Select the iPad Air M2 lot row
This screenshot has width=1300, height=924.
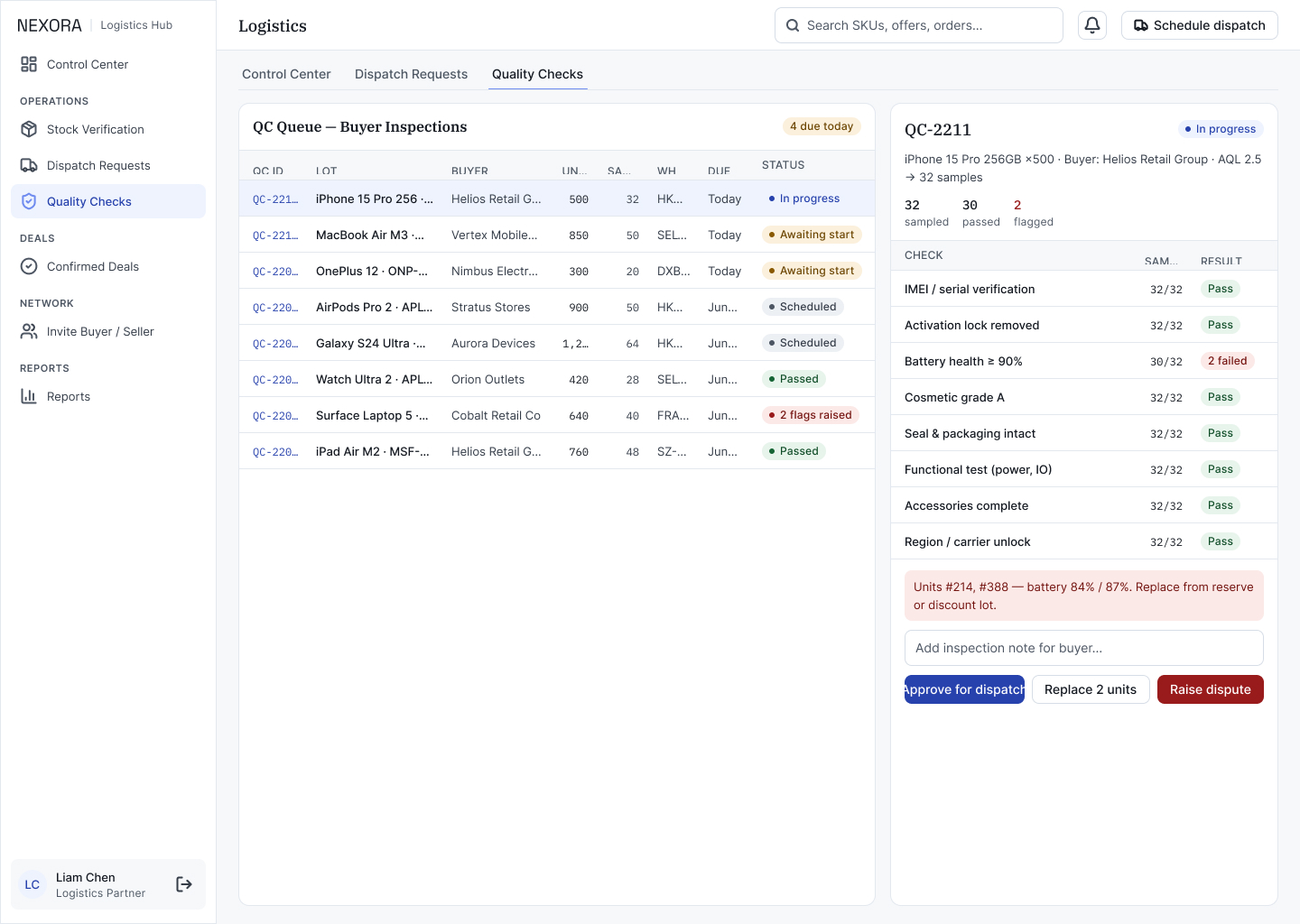[557, 451]
